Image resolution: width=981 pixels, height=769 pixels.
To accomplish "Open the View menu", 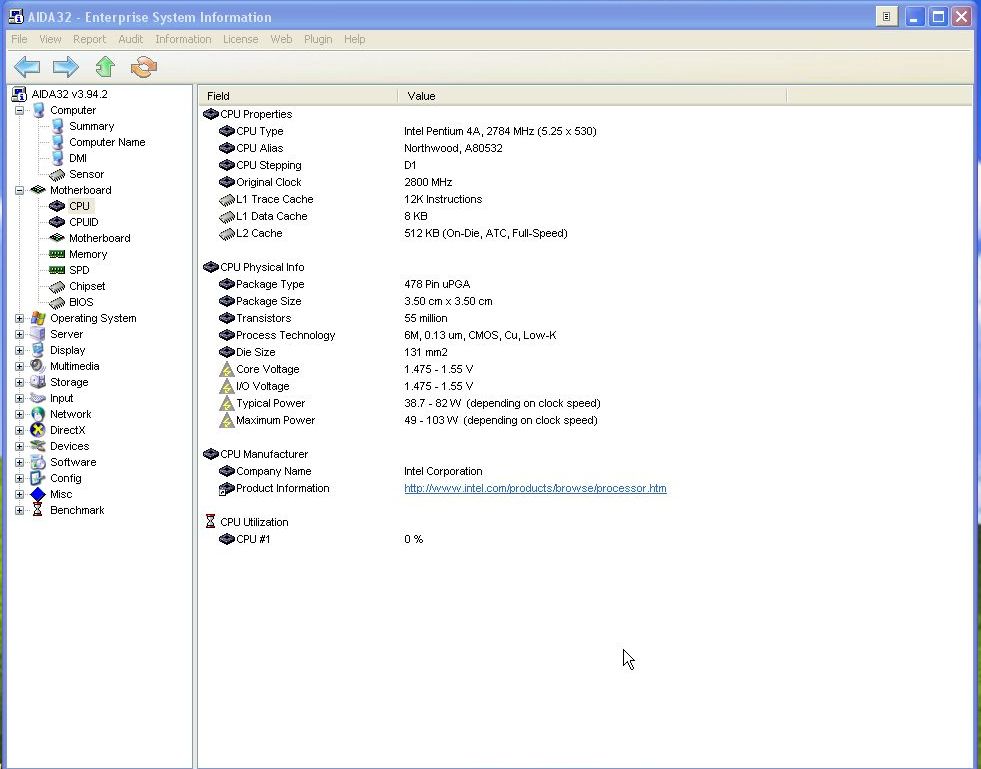I will pos(50,39).
